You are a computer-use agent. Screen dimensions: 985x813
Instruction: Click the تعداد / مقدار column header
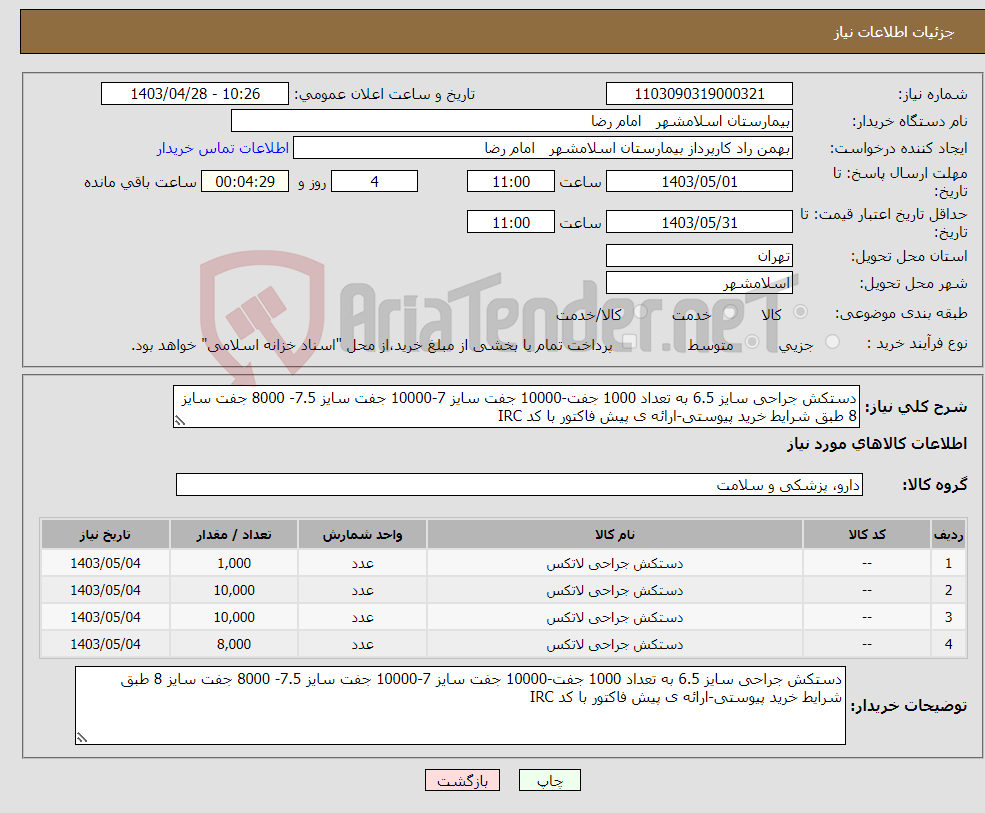coord(234,535)
